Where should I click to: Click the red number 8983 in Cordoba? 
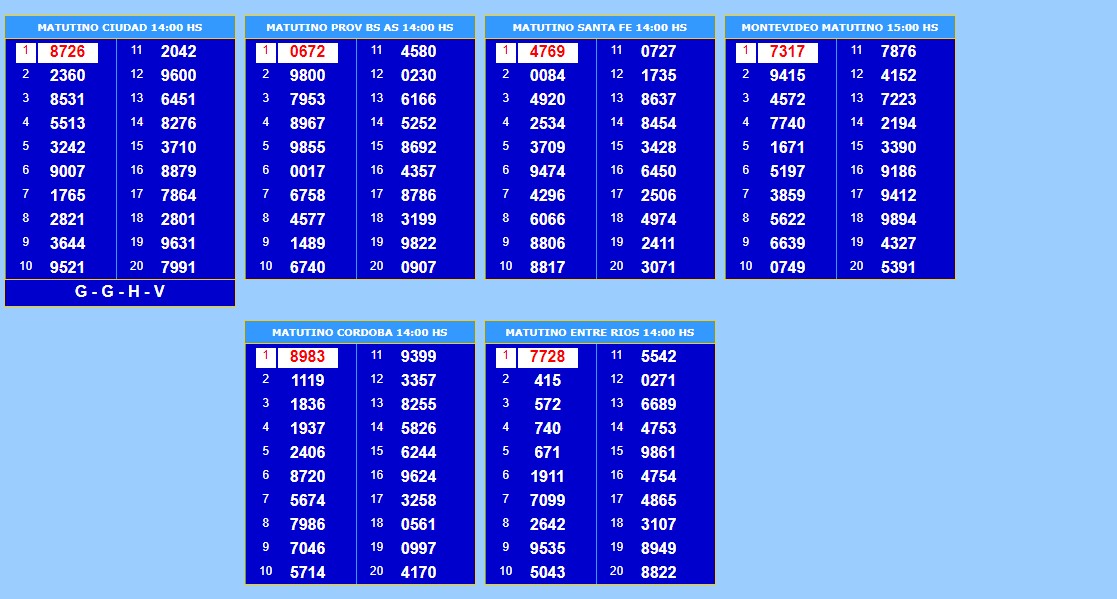click(307, 357)
